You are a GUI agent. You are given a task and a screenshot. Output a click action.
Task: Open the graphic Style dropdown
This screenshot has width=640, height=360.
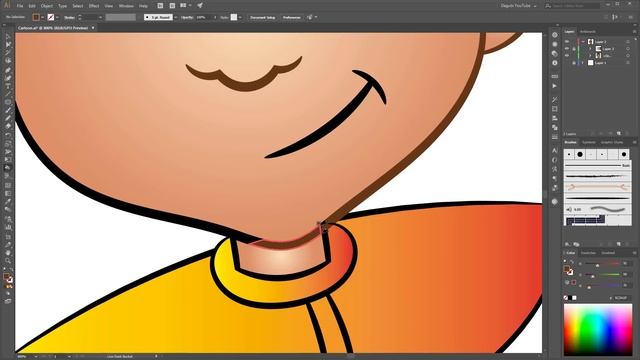240,17
